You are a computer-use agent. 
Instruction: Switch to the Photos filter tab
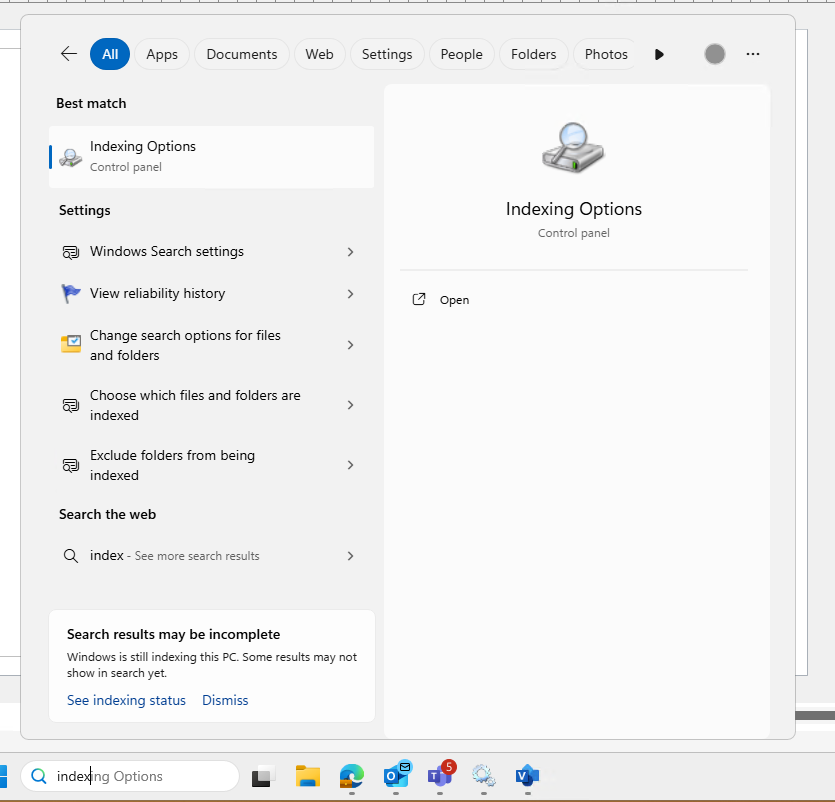(606, 54)
